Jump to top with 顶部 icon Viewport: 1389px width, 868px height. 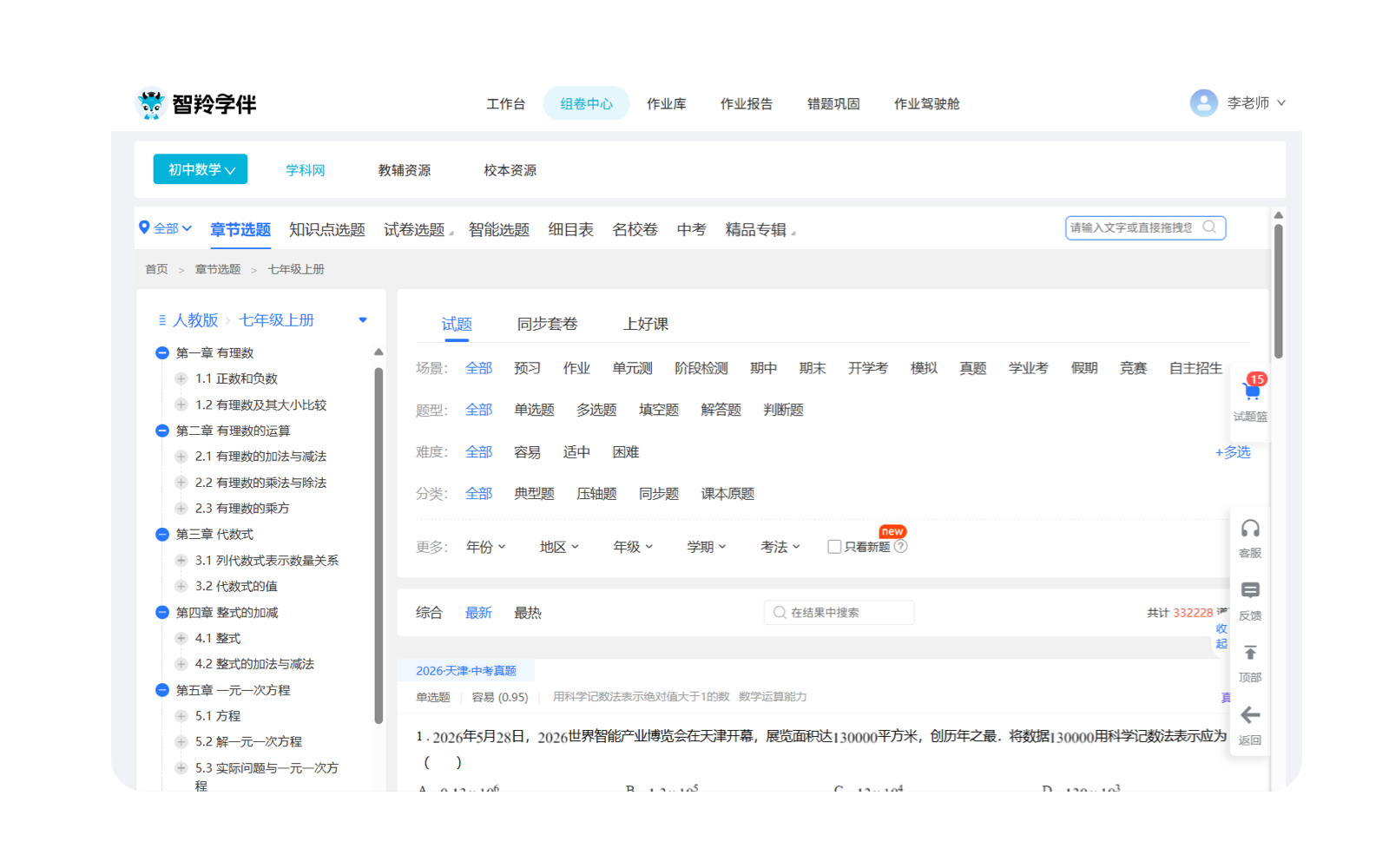(x=1250, y=653)
